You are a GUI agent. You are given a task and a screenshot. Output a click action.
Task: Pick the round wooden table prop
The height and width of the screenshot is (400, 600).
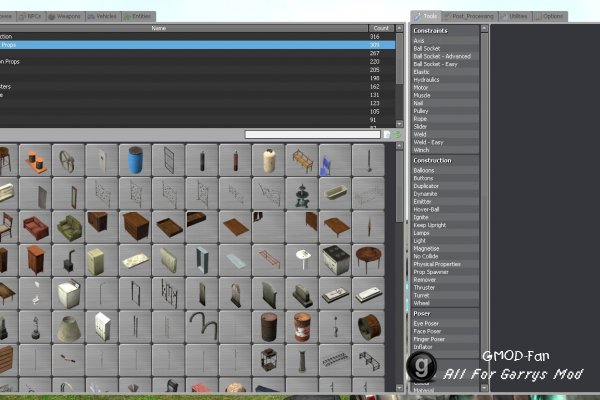pyautogui.click(x=368, y=260)
